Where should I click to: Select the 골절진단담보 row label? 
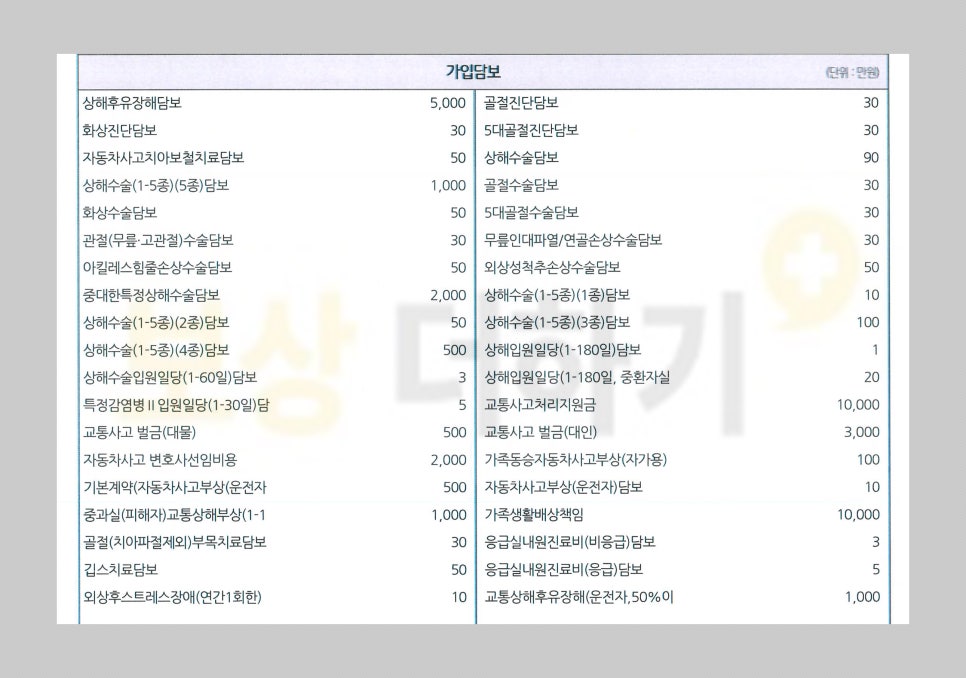(521, 103)
